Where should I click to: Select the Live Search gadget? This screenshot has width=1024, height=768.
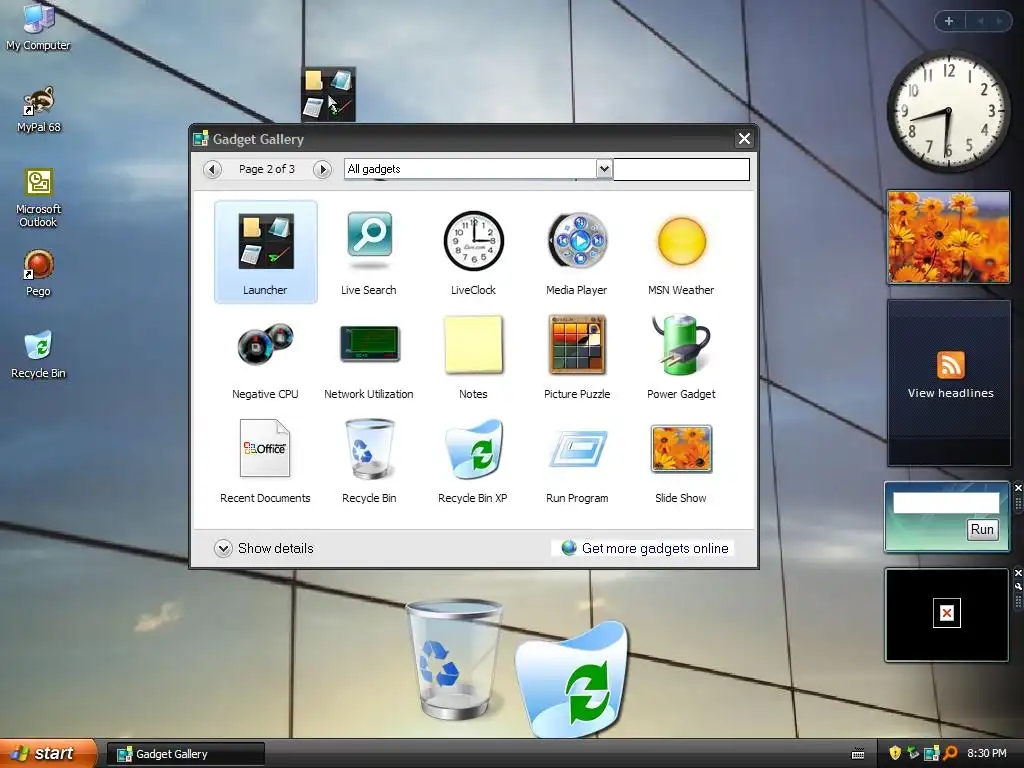click(x=369, y=252)
